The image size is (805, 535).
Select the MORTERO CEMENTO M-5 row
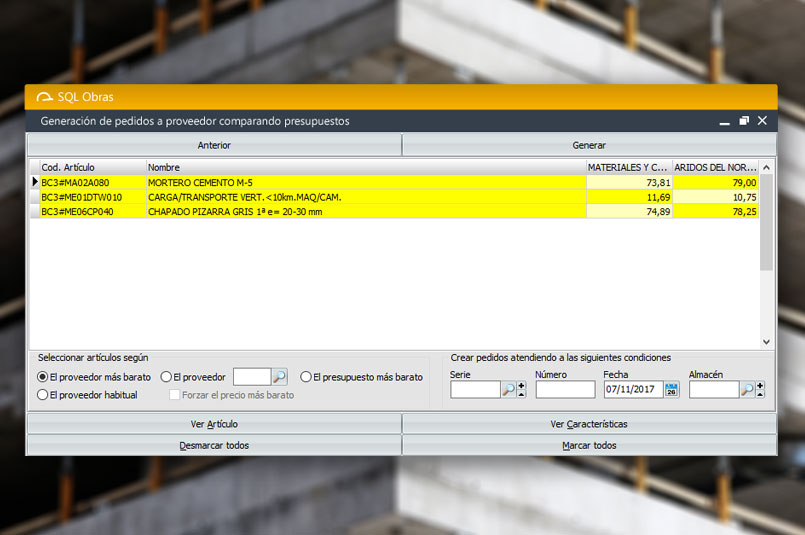pyautogui.click(x=300, y=183)
